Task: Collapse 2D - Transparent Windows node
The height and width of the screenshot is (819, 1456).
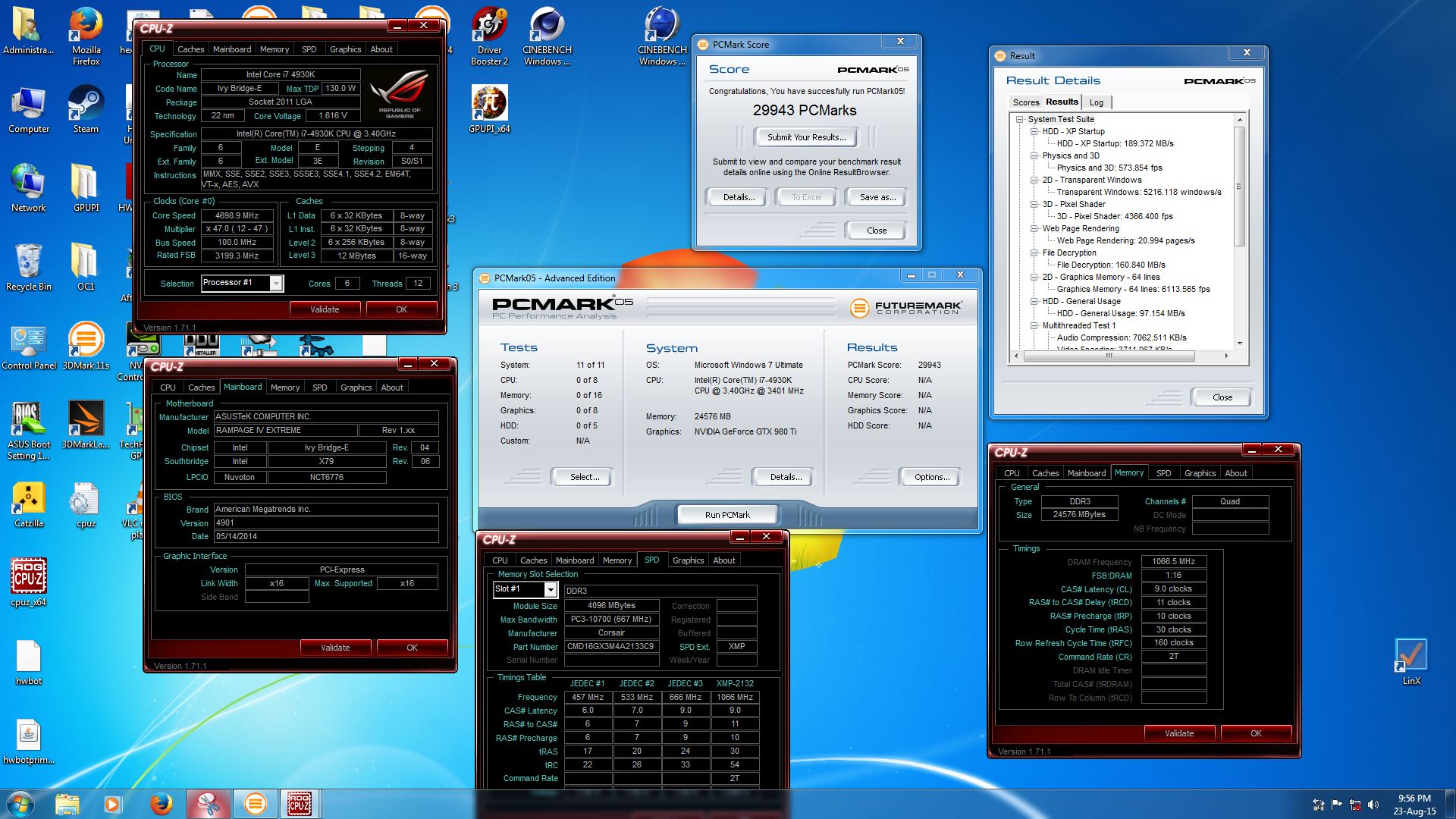Action: [1034, 180]
